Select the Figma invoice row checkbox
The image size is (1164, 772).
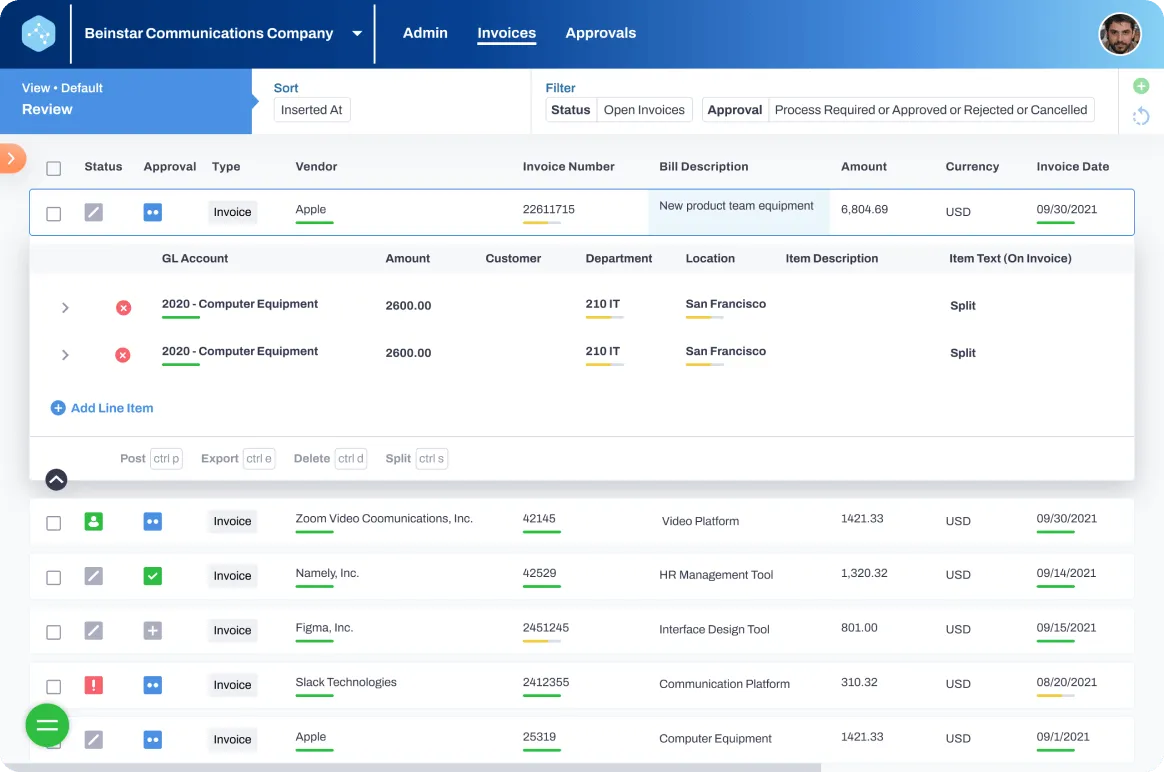point(54,632)
